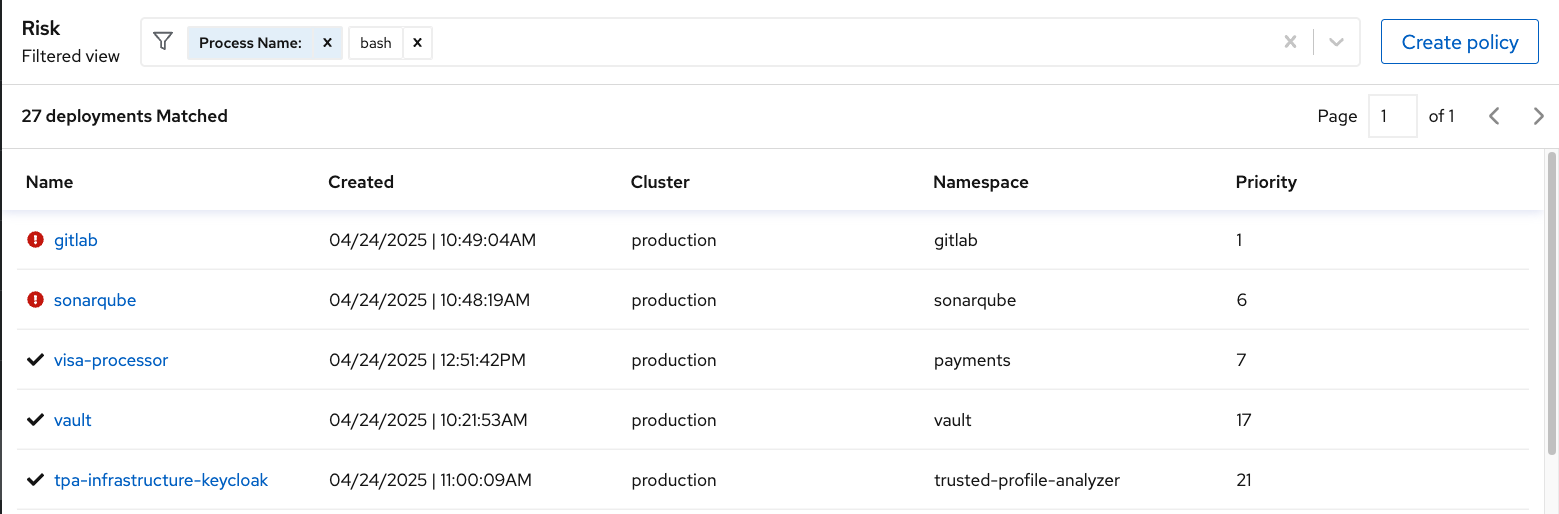The image size is (1559, 514).
Task: Sort table by Priority column
Action: 1266,182
